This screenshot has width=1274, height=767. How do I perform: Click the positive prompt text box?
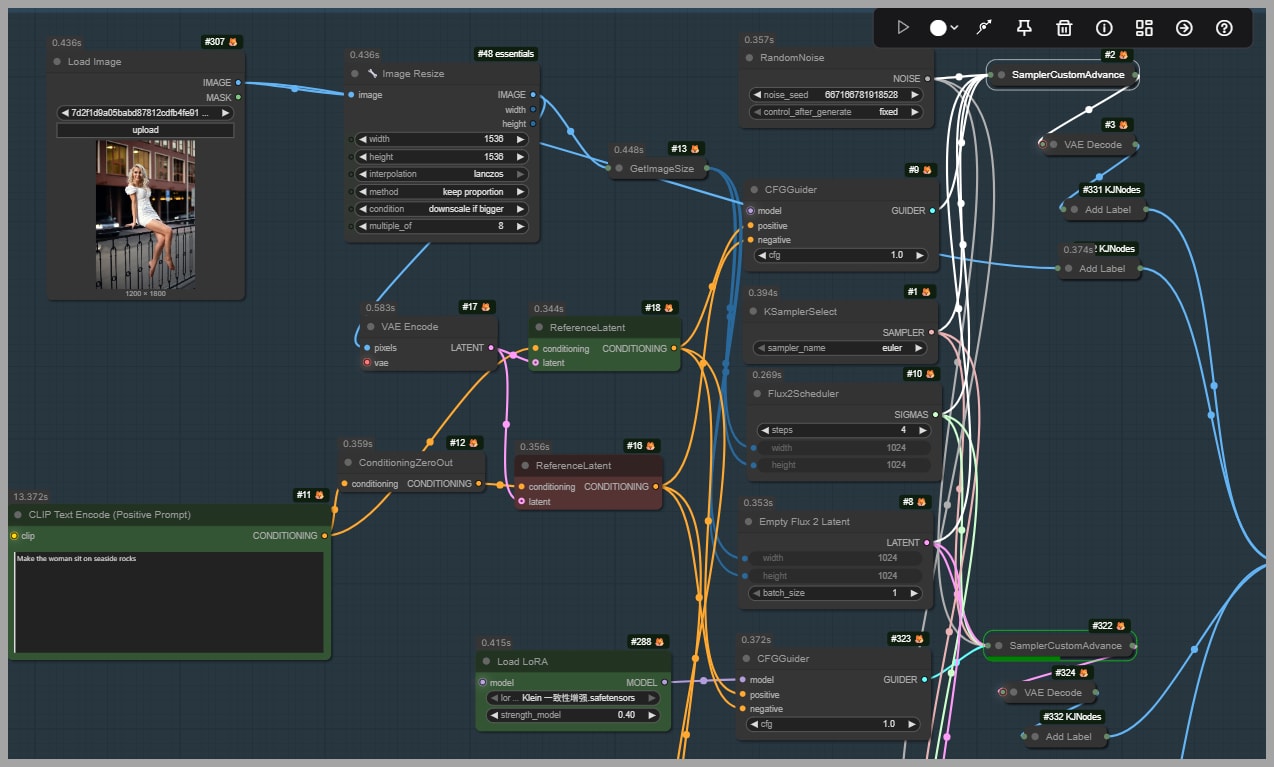point(169,602)
